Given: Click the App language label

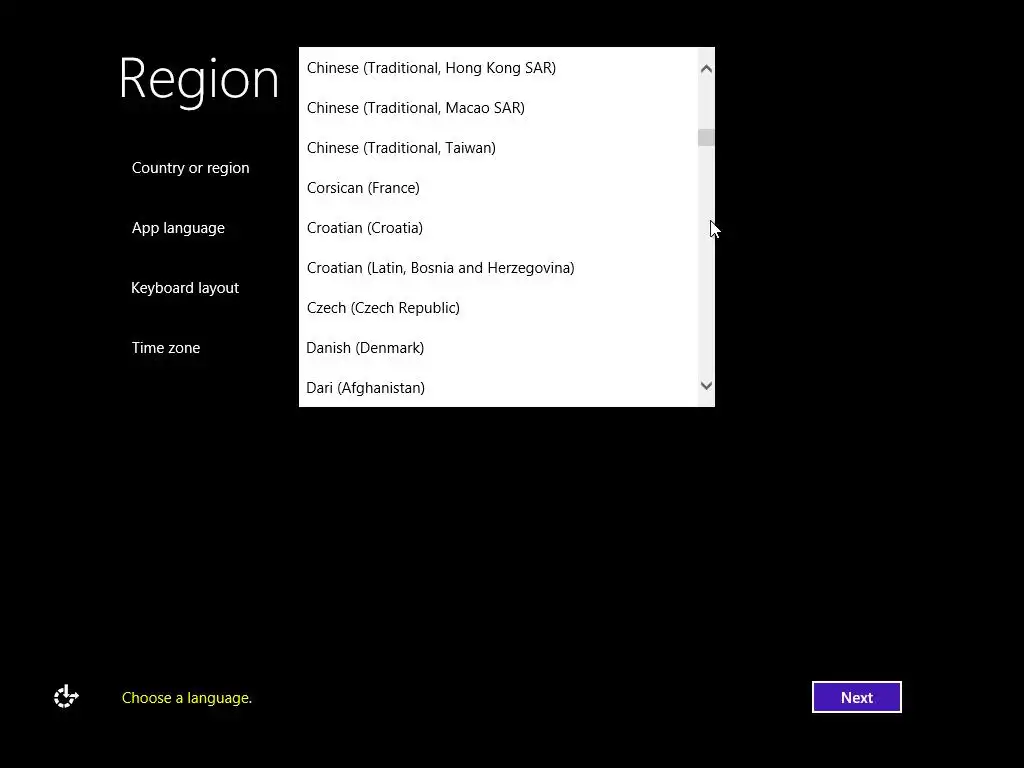Looking at the screenshot, I should (x=178, y=228).
